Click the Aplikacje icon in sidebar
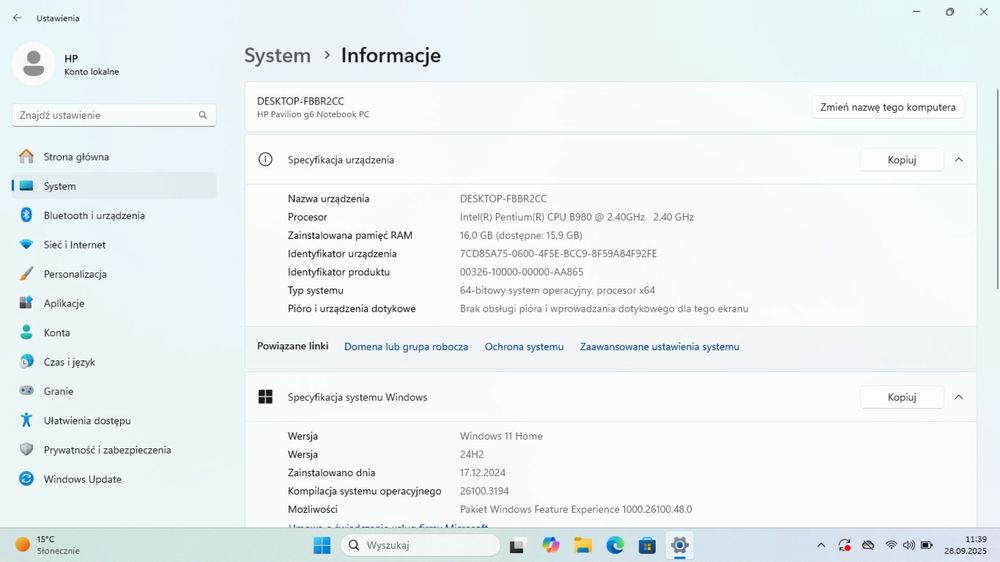The height and width of the screenshot is (562, 1000). [x=26, y=303]
